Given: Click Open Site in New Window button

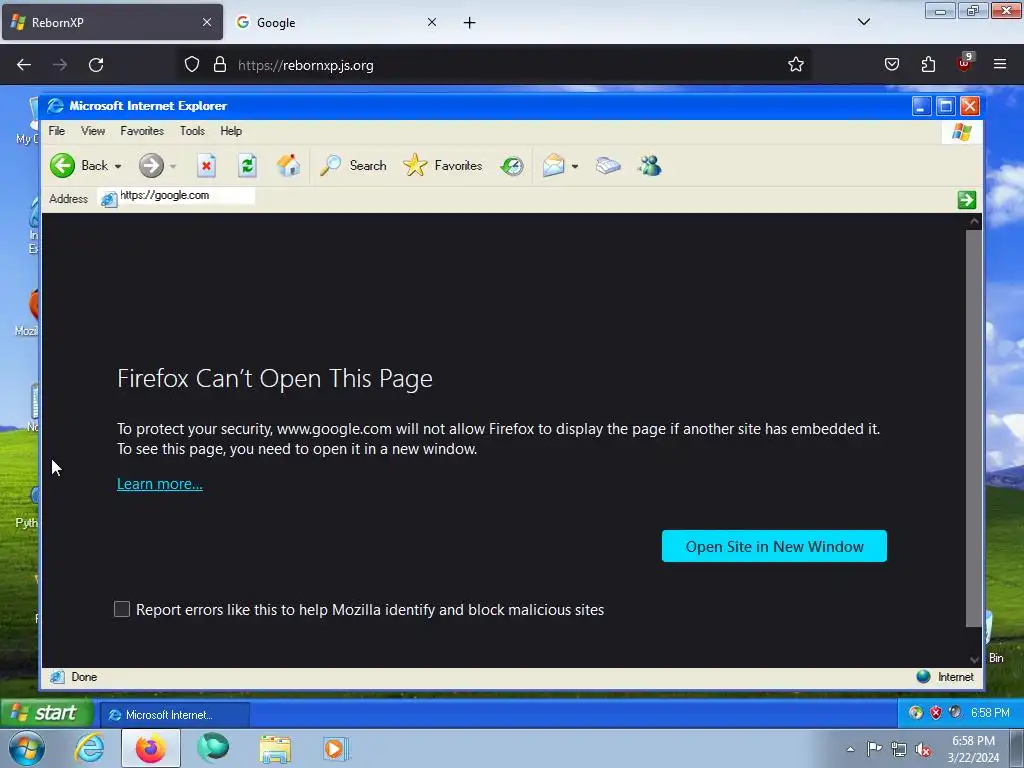Looking at the screenshot, I should pos(774,546).
